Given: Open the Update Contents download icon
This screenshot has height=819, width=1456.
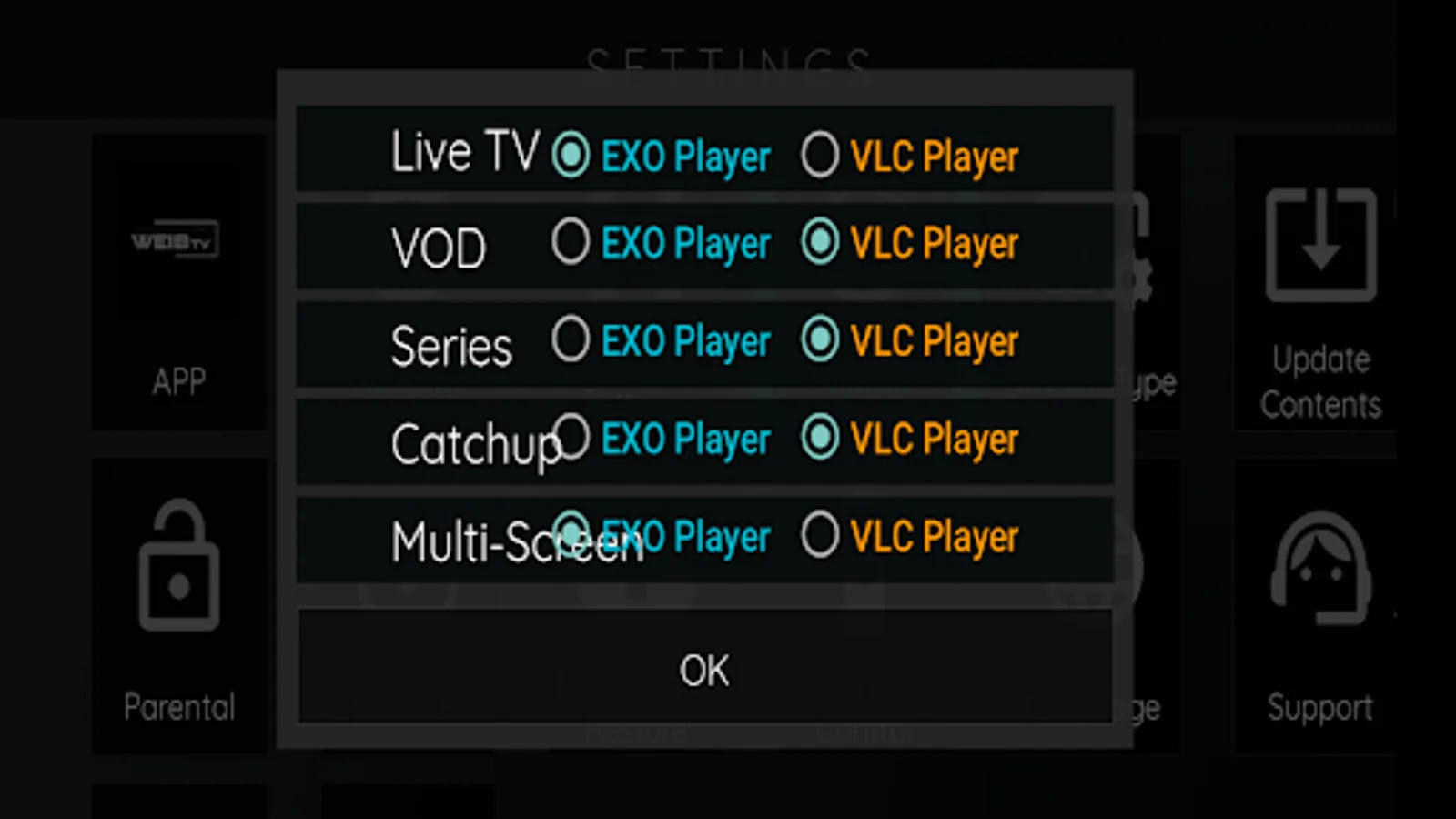Looking at the screenshot, I should point(1321,245).
